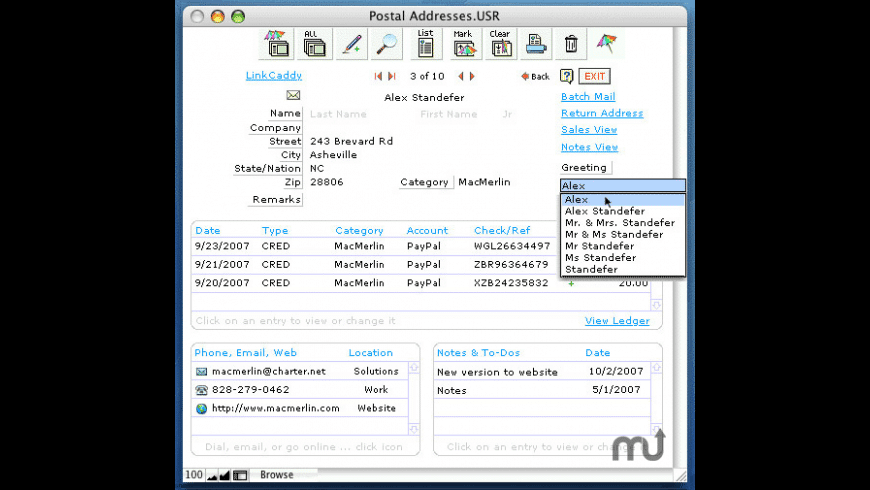Viewport: 870px width, 490px height.
Task: Click the ALL records toolbar icon
Action: pyautogui.click(x=313, y=43)
